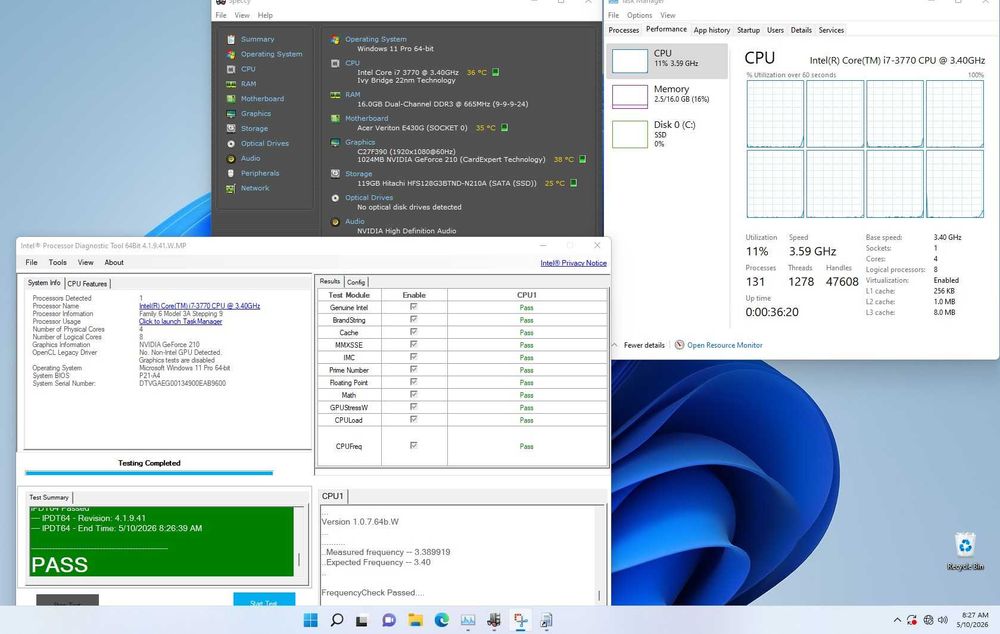
Task: Open Chat icon on taskbar
Action: point(389,620)
